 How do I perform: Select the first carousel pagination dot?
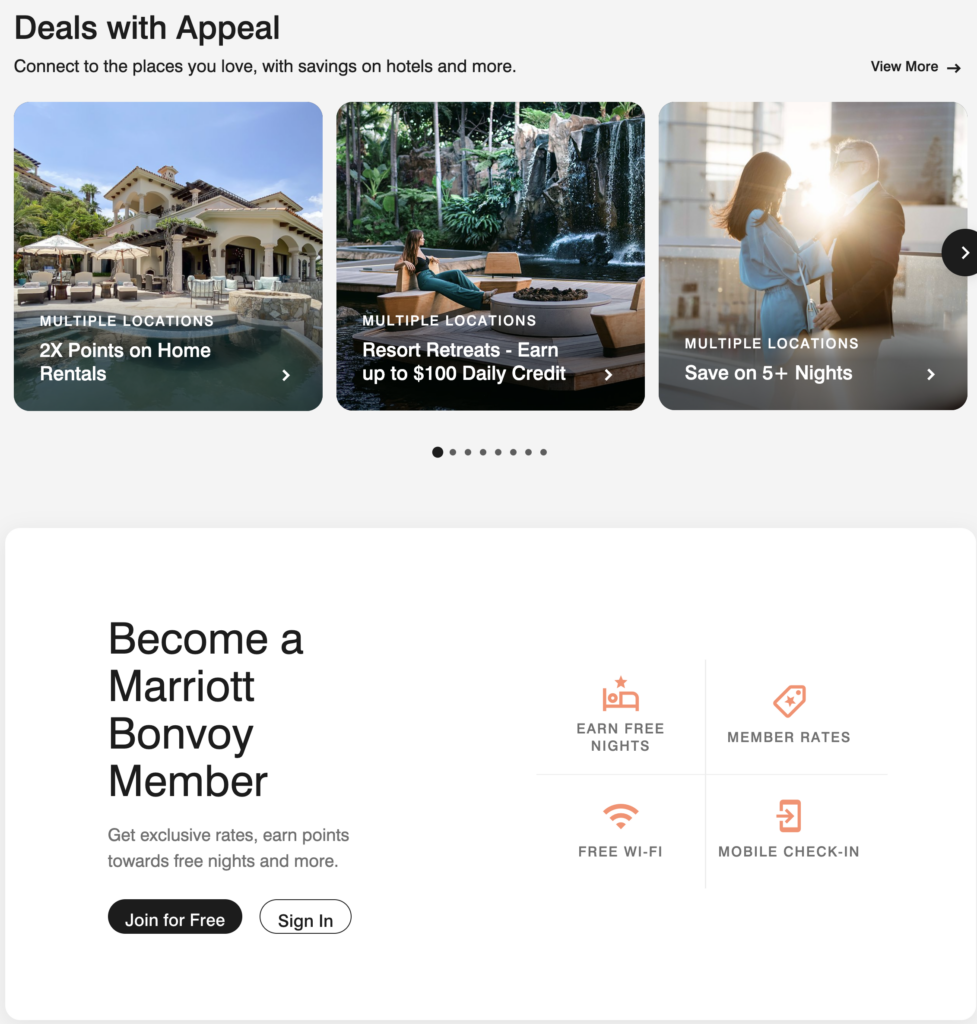(x=438, y=452)
